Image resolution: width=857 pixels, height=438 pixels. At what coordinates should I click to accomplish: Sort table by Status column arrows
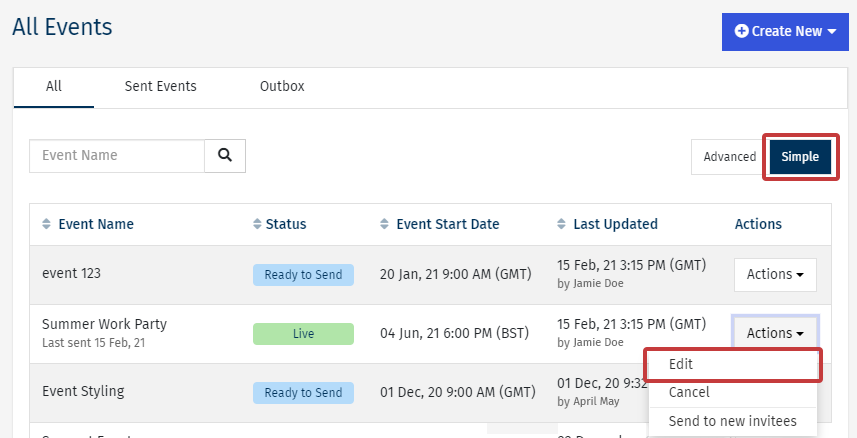(x=257, y=224)
